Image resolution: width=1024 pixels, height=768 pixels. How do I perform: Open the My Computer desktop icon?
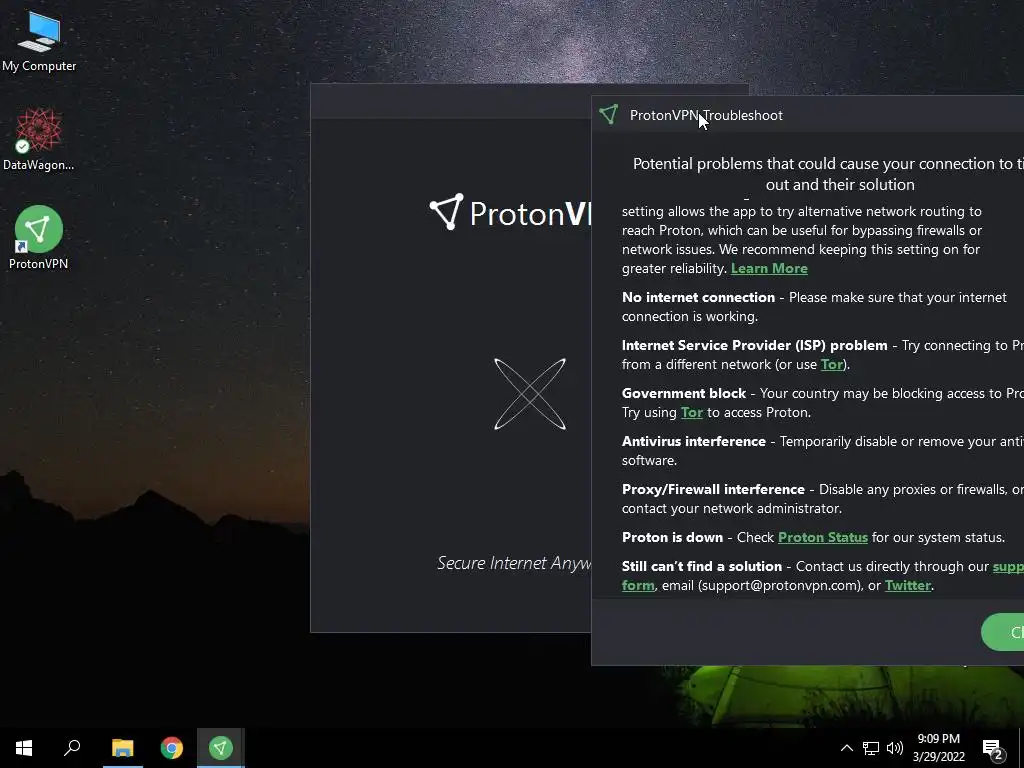pyautogui.click(x=39, y=42)
